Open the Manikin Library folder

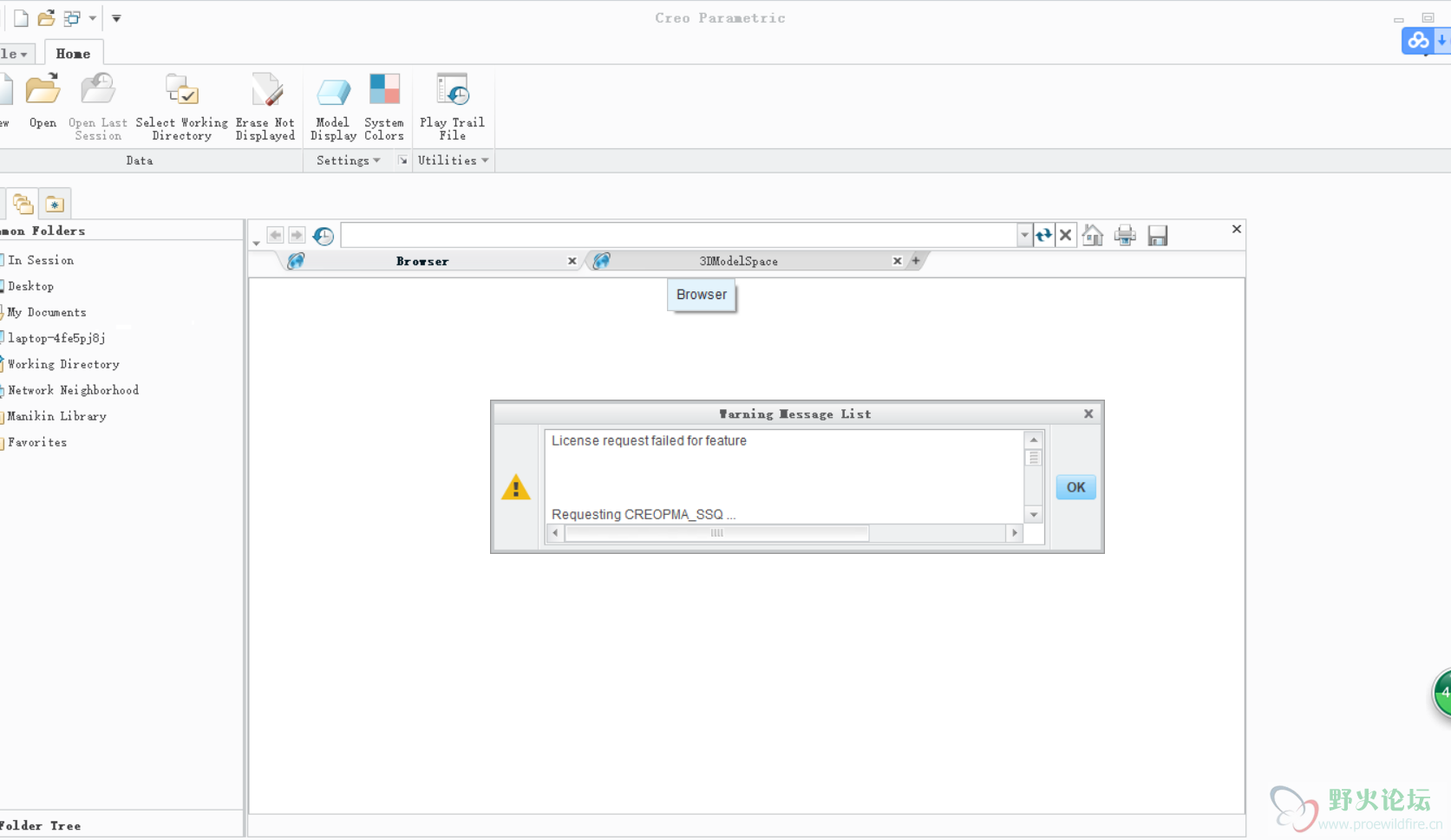coord(56,416)
